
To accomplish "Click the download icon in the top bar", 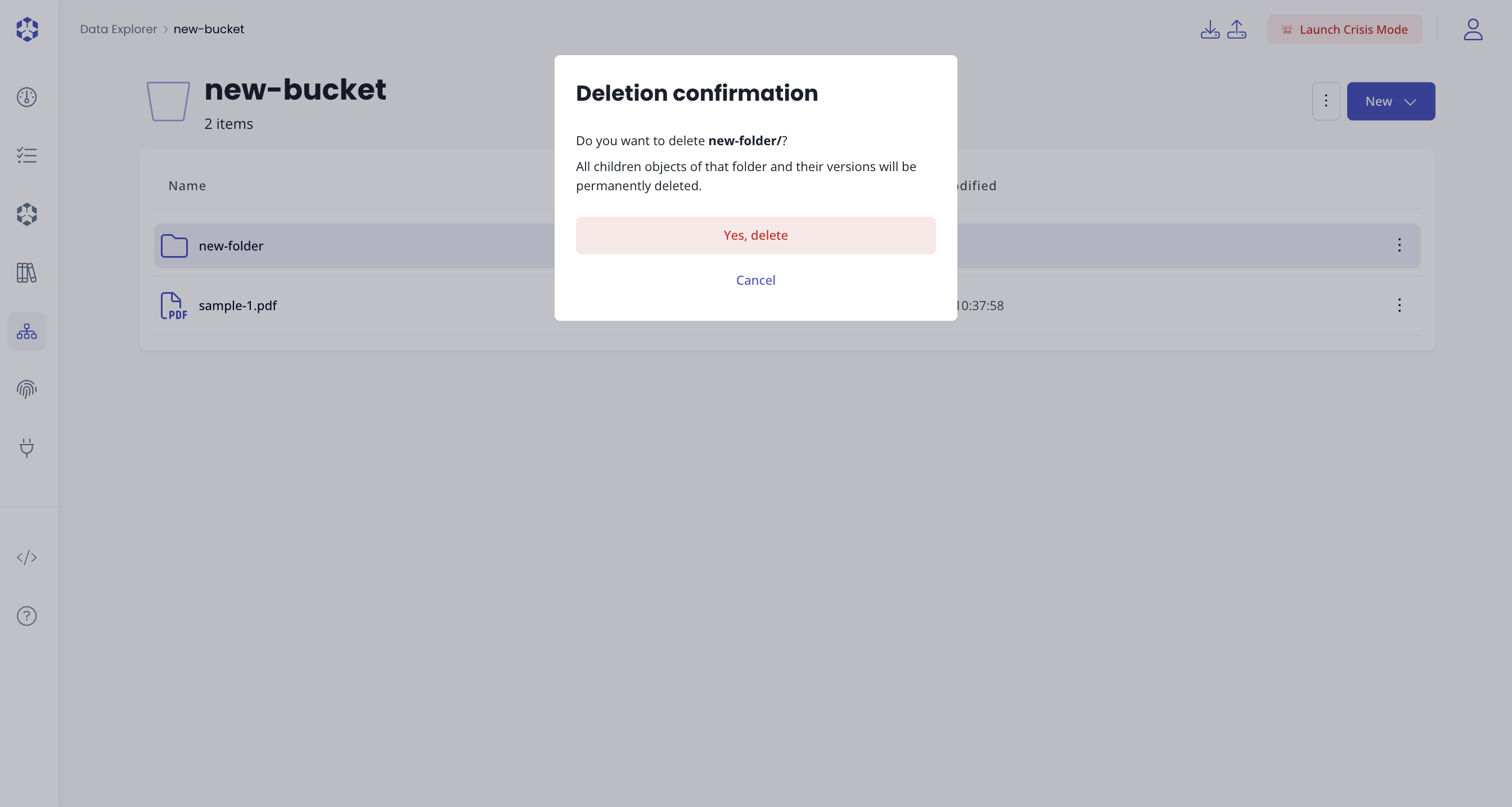I will (1209, 29).
